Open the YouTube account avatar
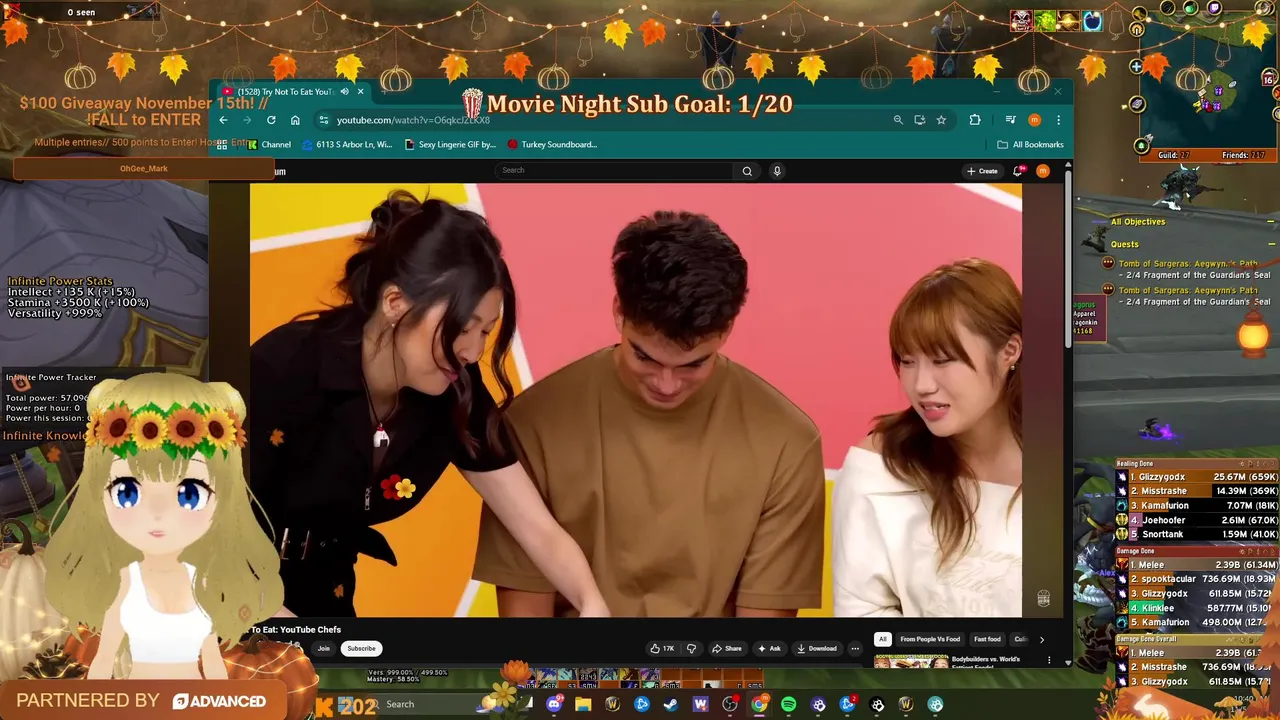The height and width of the screenshot is (720, 1280). point(1043,171)
